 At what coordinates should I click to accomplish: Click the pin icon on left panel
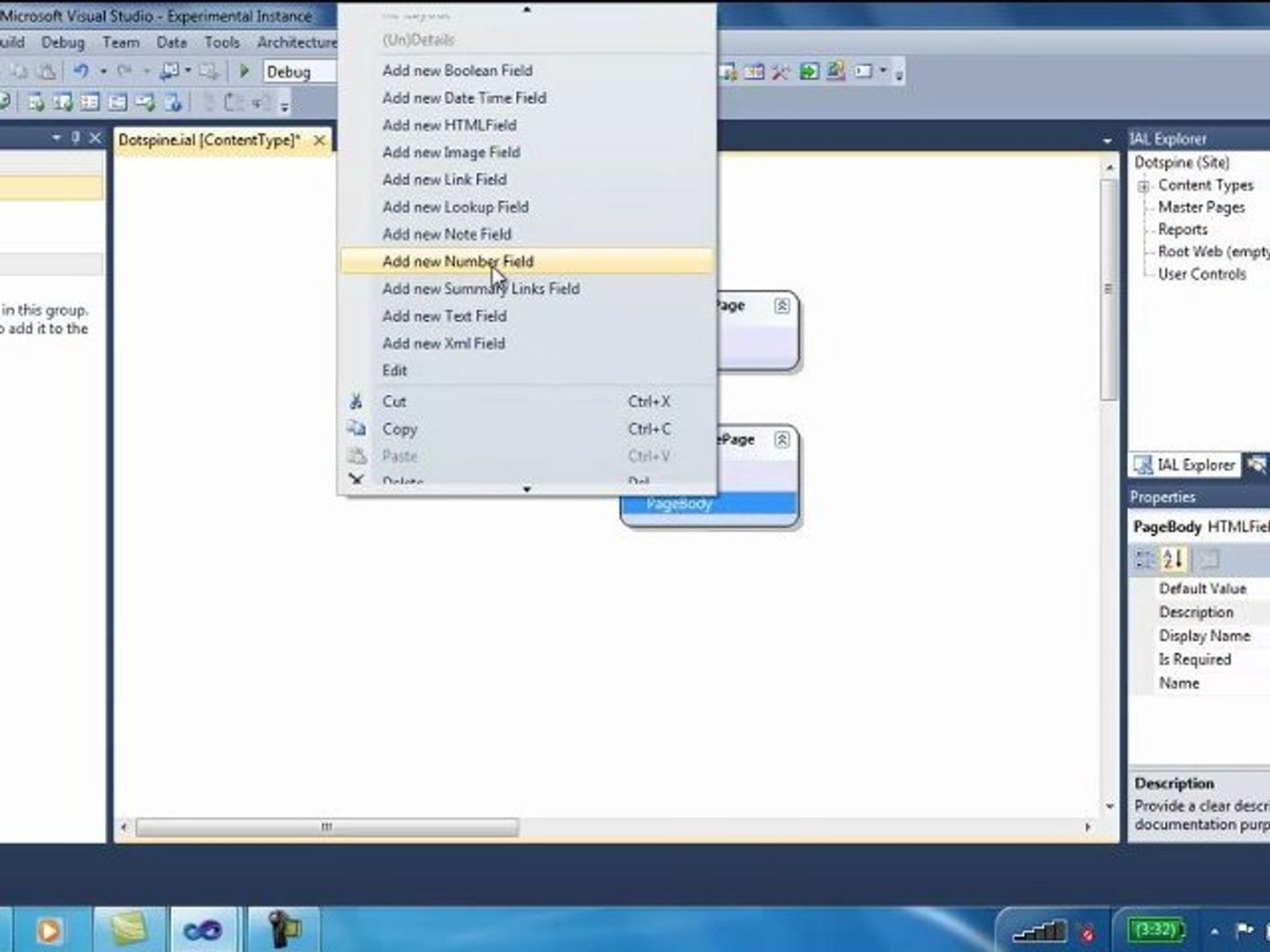[x=76, y=138]
